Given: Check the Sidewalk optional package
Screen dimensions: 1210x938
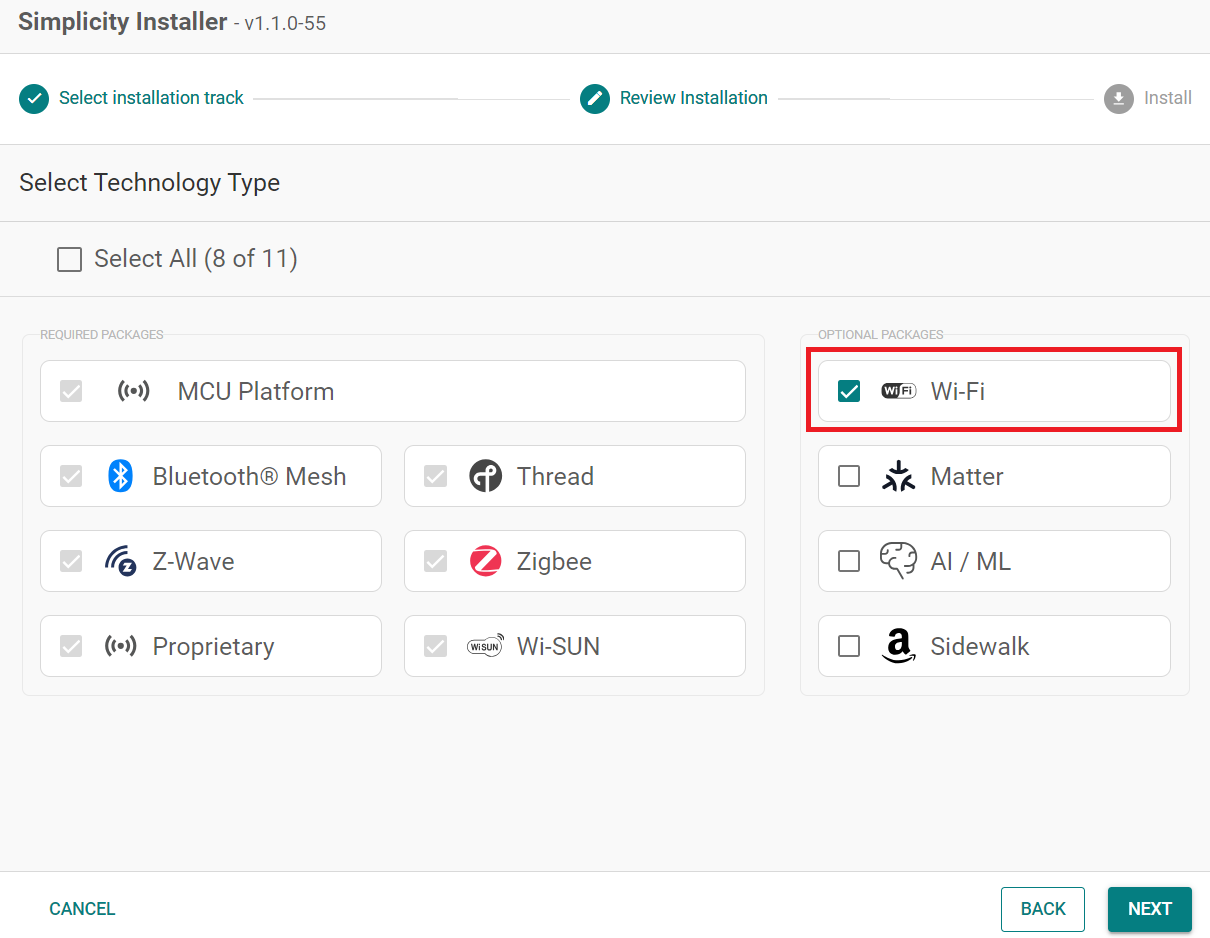Looking at the screenshot, I should pos(849,646).
